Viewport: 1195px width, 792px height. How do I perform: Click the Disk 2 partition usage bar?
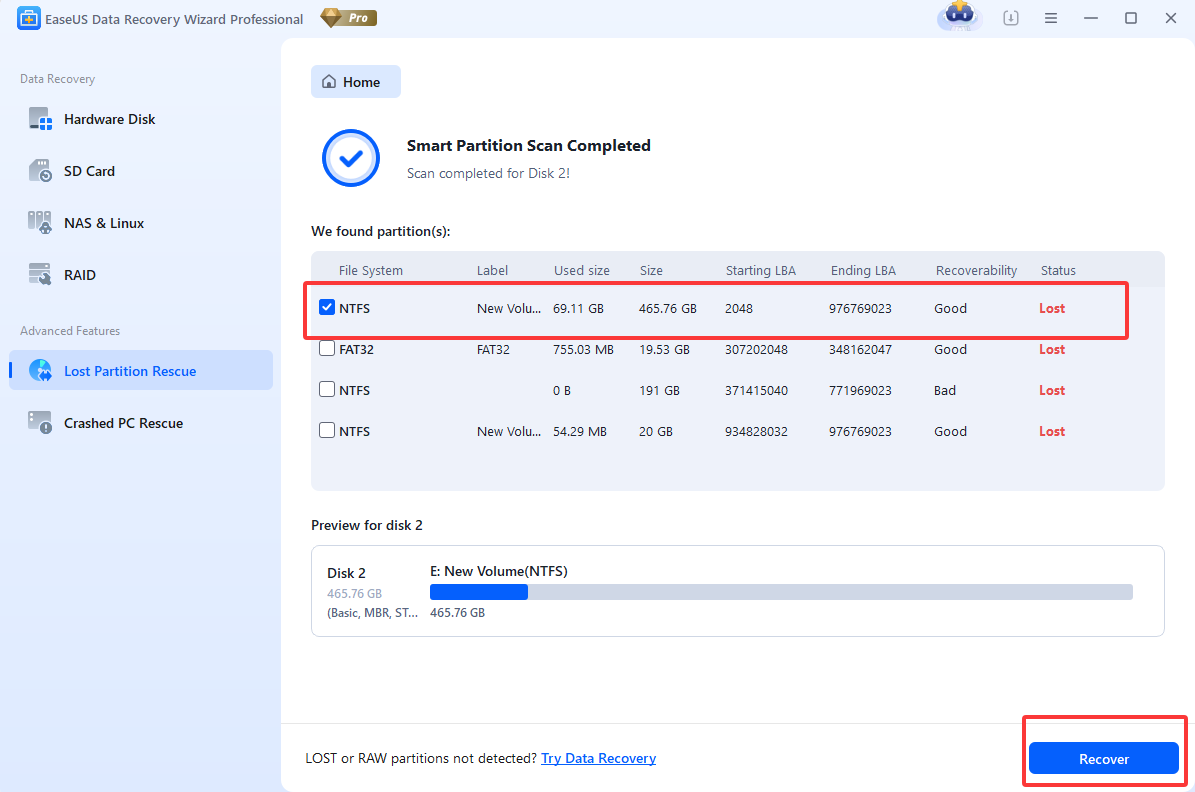click(780, 592)
